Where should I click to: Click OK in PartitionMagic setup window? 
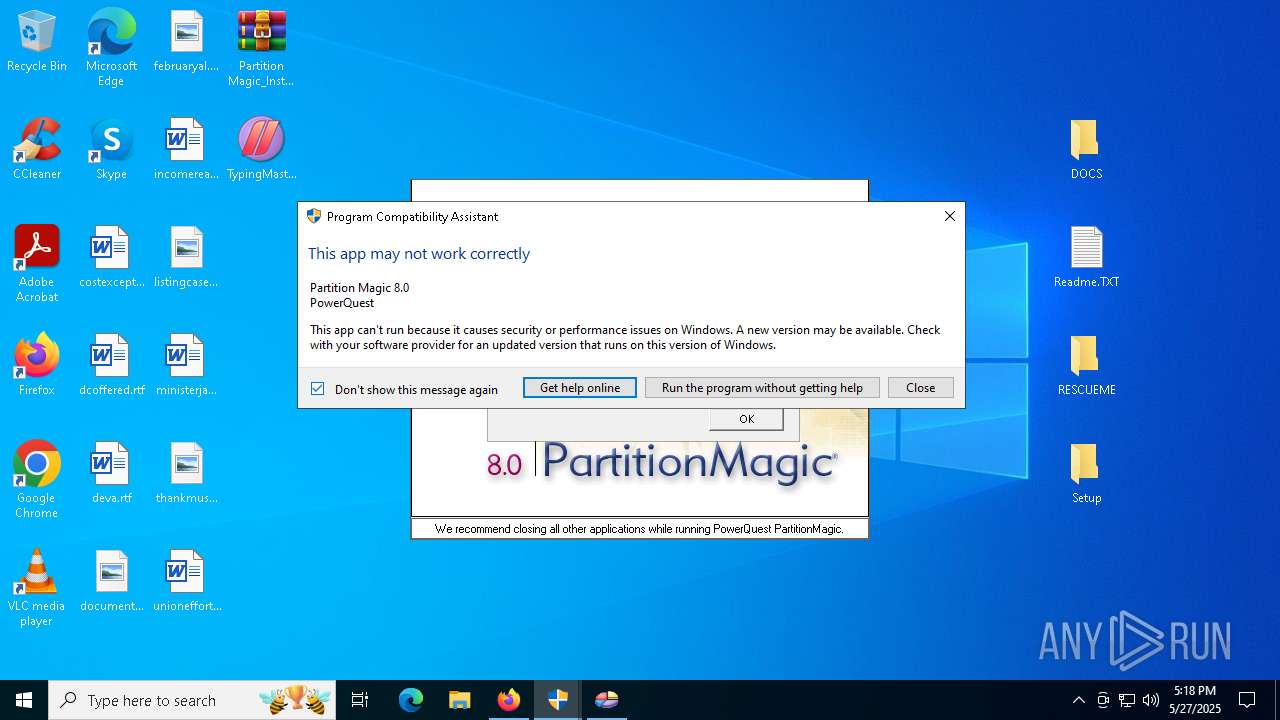pyautogui.click(x=746, y=419)
